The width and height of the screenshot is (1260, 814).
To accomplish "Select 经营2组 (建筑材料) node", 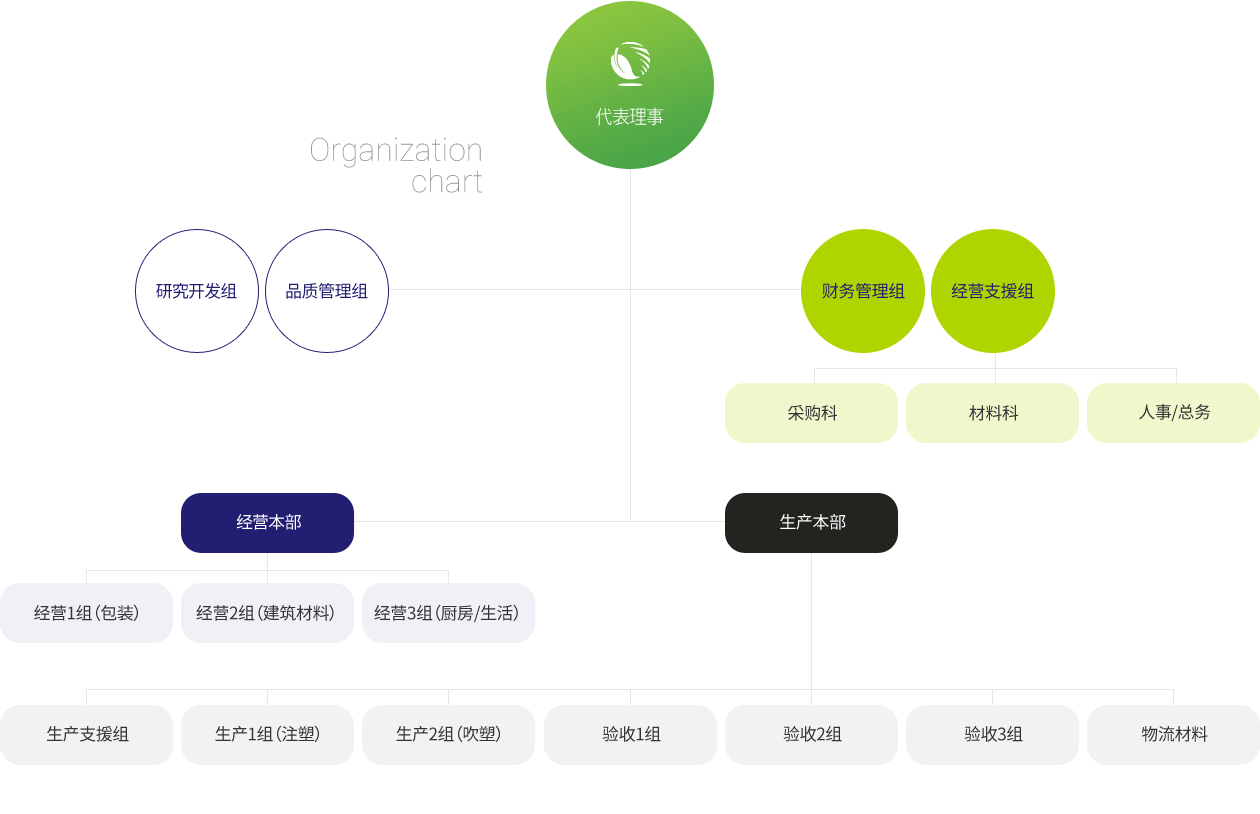I will click(x=267, y=613).
